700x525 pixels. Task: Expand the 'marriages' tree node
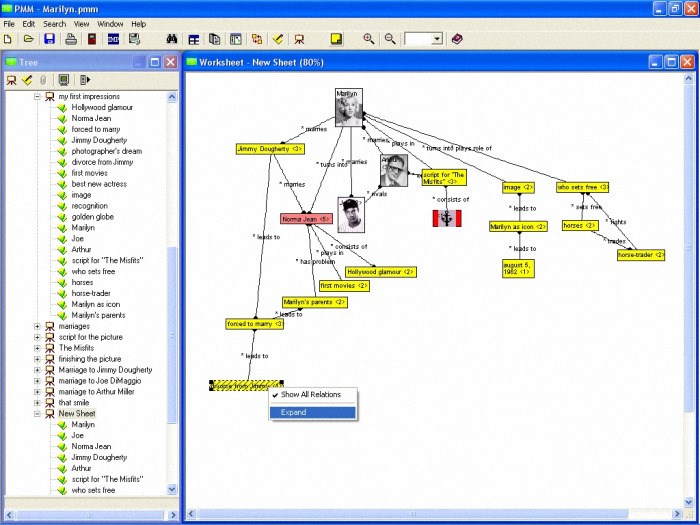point(38,326)
